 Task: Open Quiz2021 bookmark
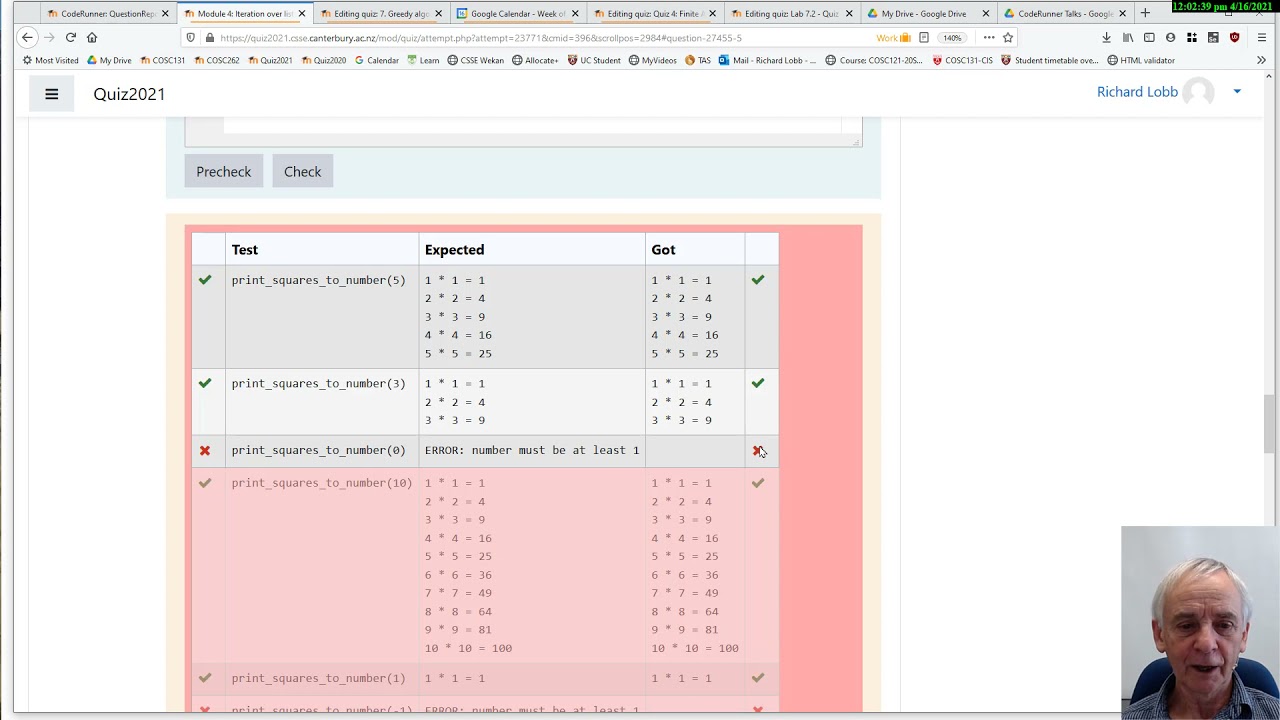click(x=270, y=60)
